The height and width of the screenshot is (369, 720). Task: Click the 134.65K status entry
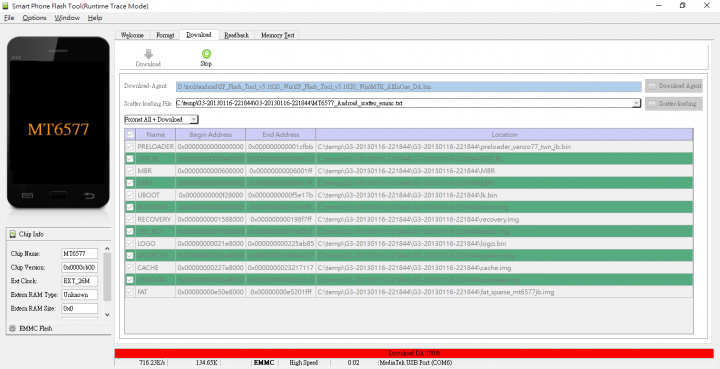[x=206, y=363]
